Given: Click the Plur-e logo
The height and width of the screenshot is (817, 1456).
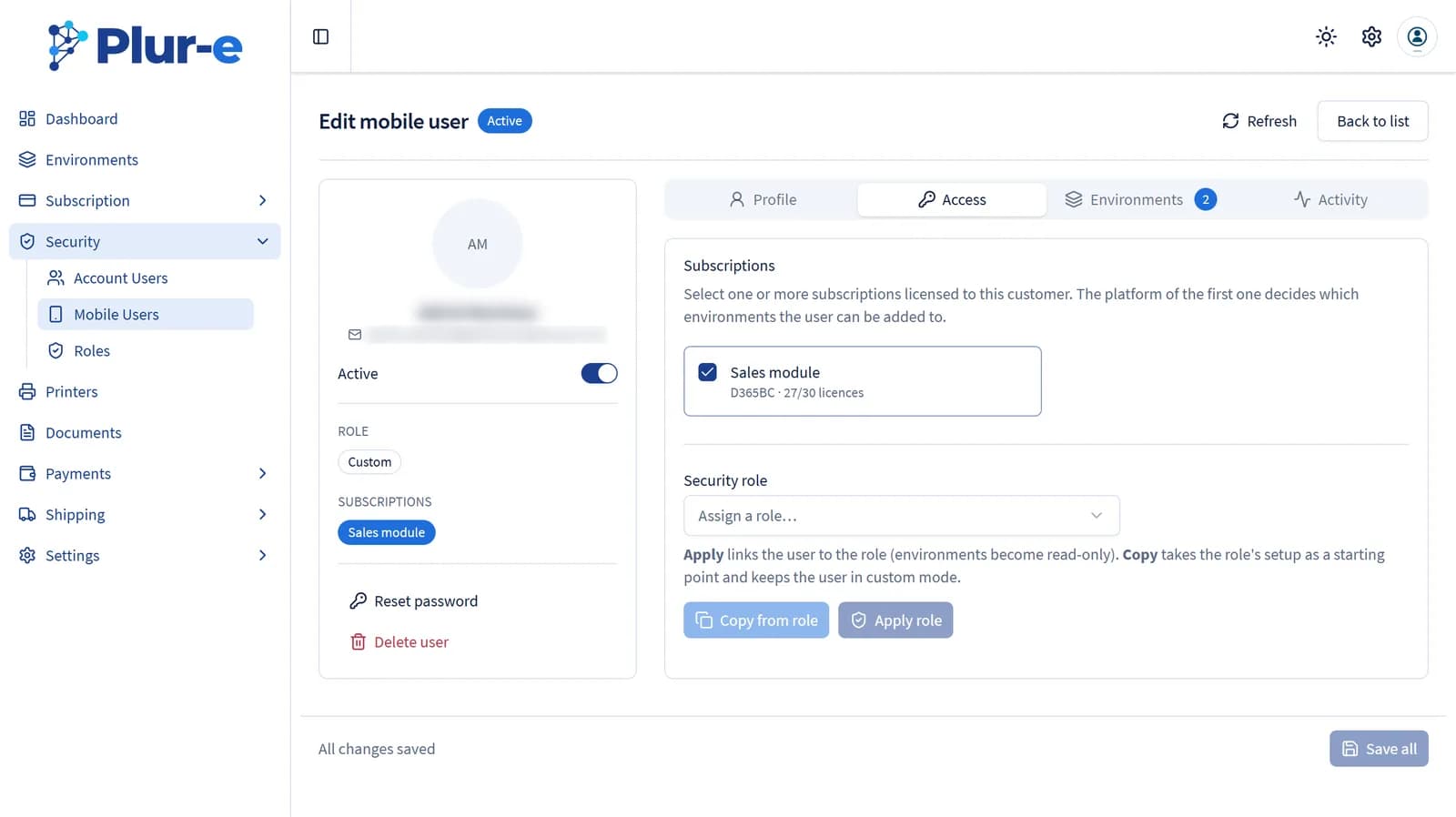Looking at the screenshot, I should (x=146, y=45).
